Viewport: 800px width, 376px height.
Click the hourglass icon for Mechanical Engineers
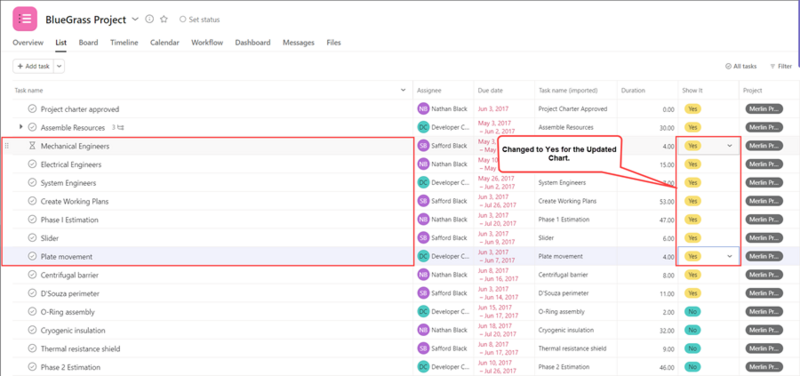[x=32, y=146]
